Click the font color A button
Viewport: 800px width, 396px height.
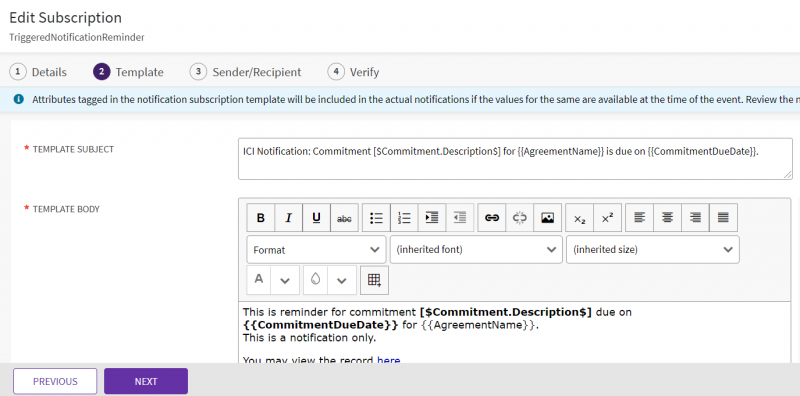click(x=259, y=280)
